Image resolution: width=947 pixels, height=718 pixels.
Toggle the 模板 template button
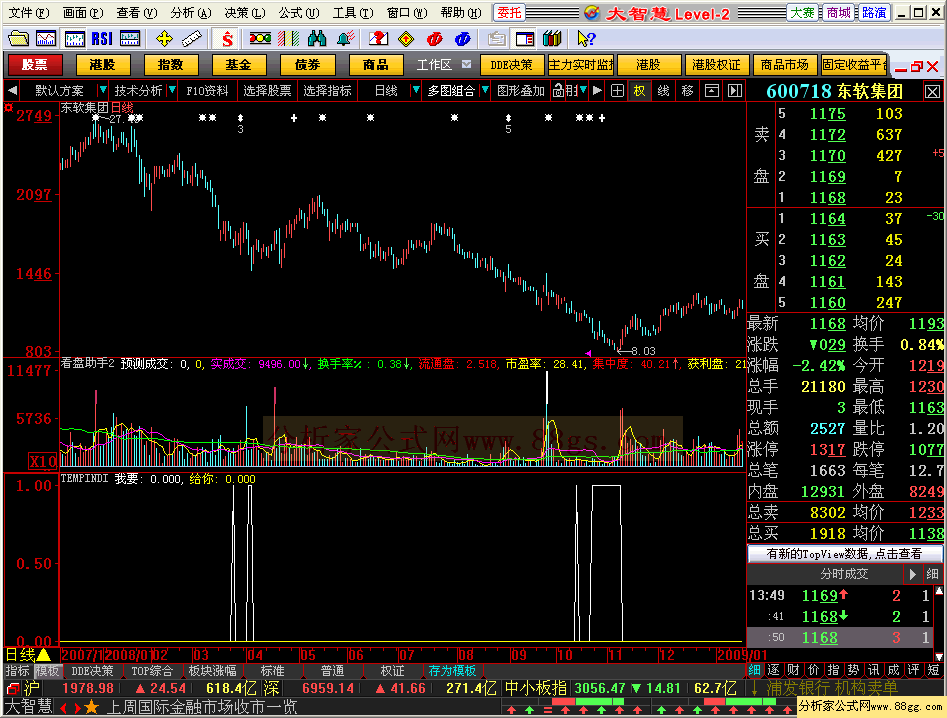(x=47, y=671)
